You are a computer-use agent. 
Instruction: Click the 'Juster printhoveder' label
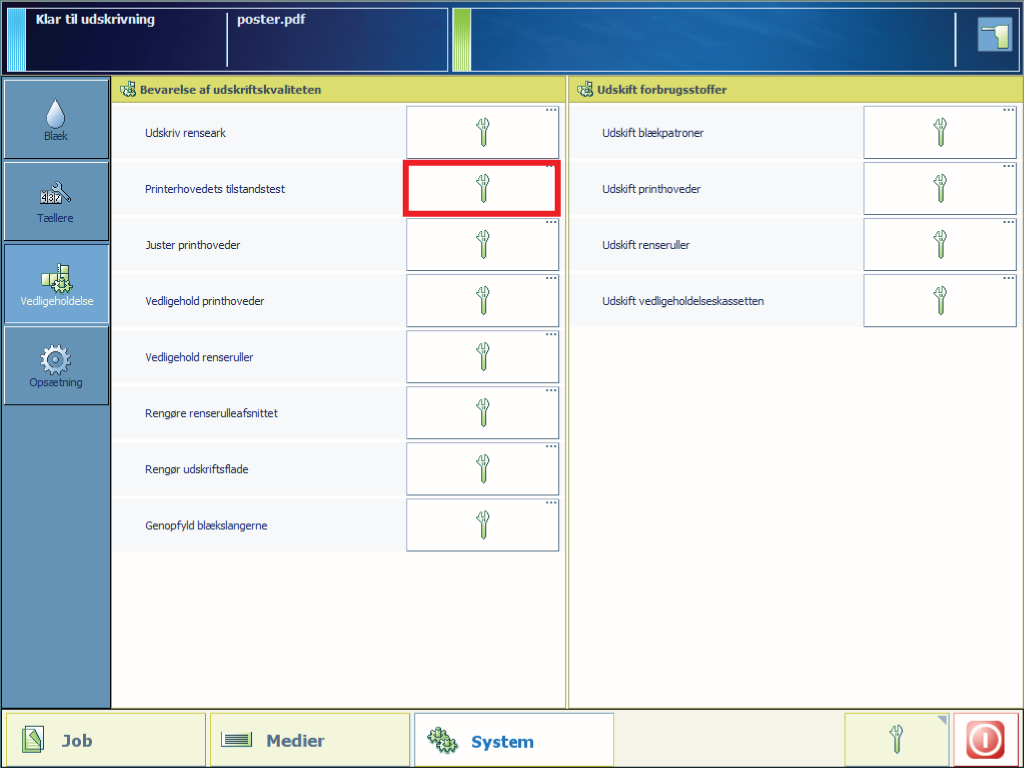[x=193, y=246]
